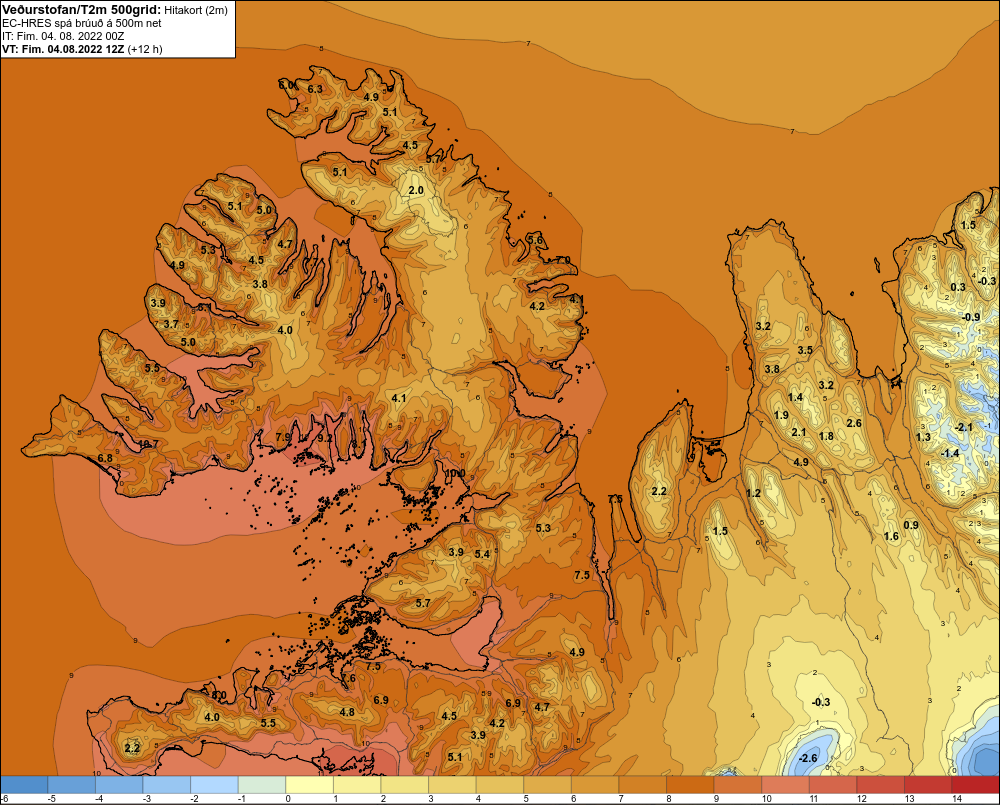Click the temperature value 2.6

click(854, 423)
